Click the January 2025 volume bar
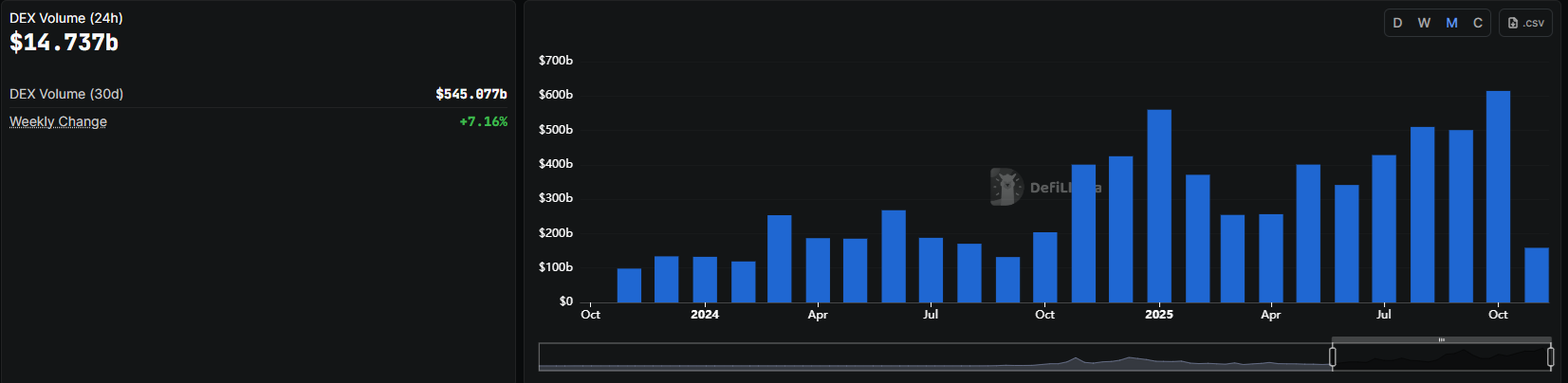This screenshot has height=383, width=1568. click(x=1159, y=207)
